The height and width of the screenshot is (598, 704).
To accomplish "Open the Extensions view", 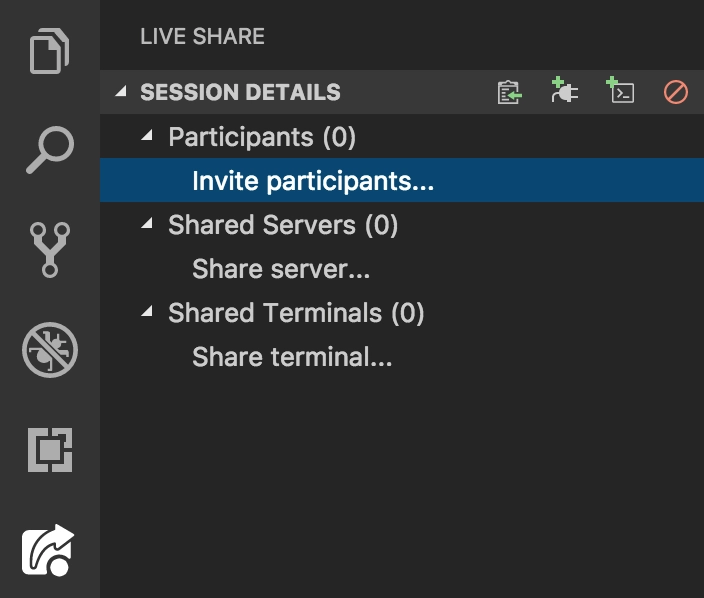I will (50, 450).
